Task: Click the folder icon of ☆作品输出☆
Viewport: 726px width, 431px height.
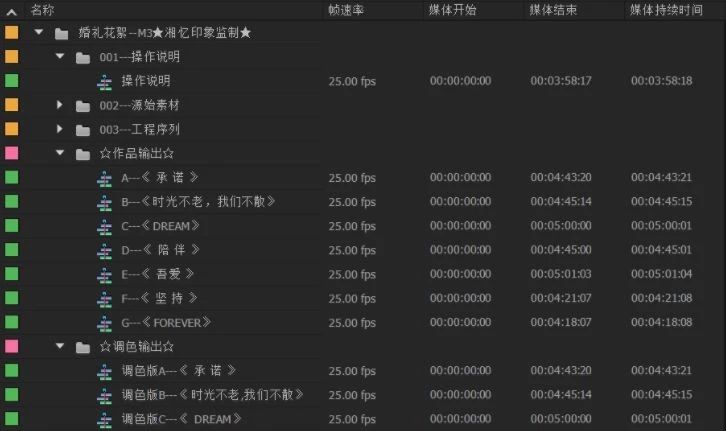Action: (x=83, y=154)
